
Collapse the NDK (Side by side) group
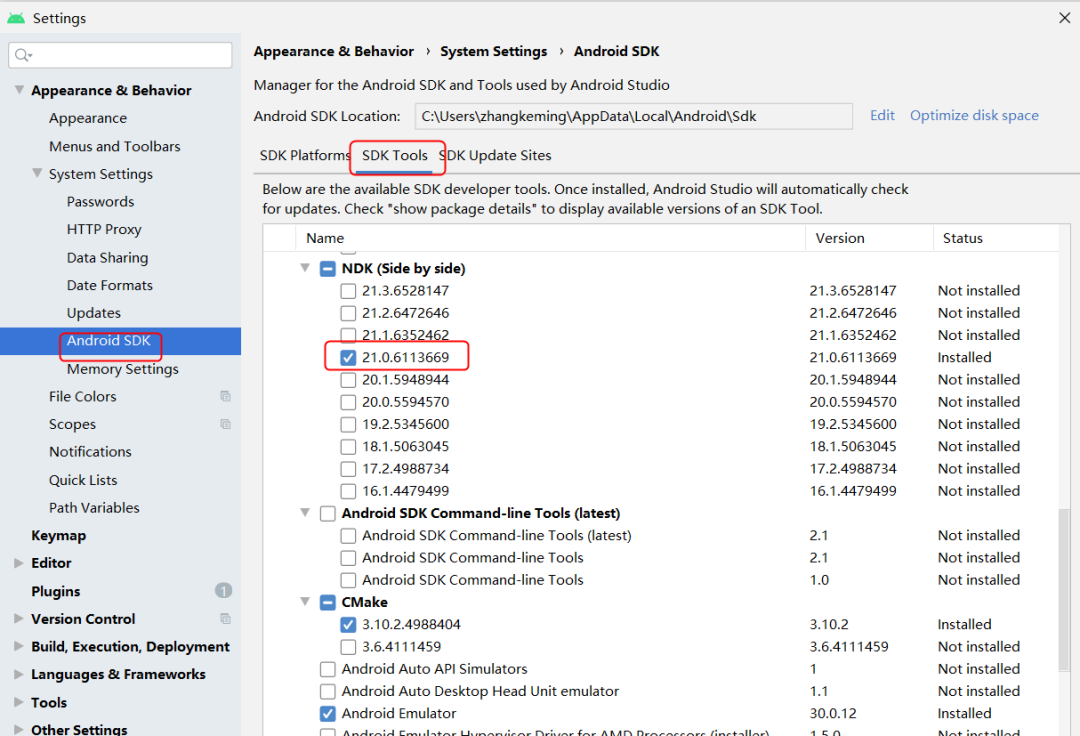tap(305, 268)
